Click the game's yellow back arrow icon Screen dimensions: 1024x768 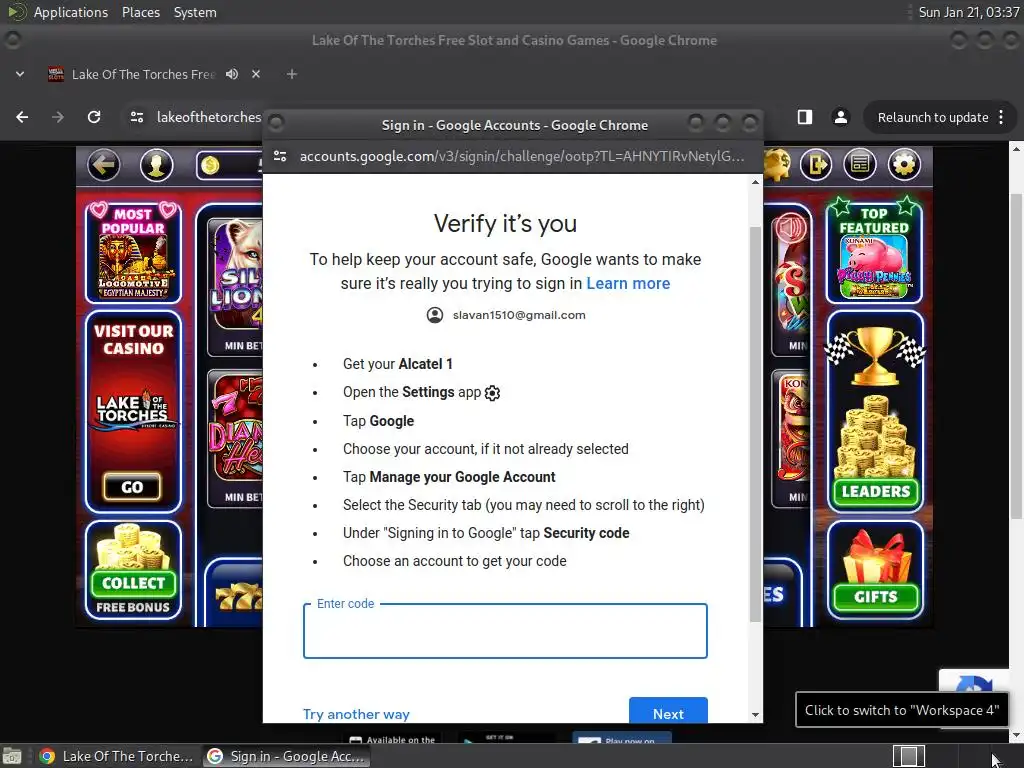click(104, 165)
